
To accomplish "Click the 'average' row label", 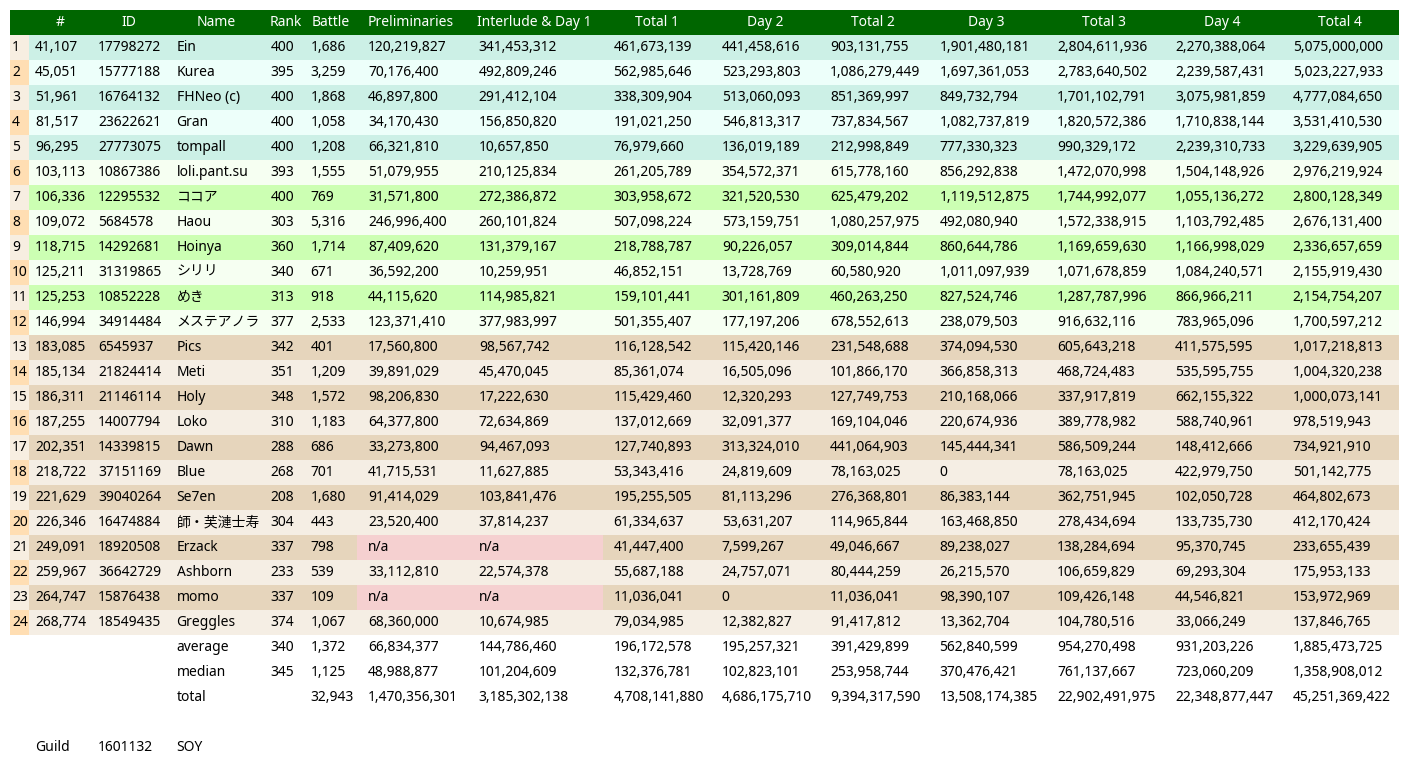I will (x=202, y=646).
